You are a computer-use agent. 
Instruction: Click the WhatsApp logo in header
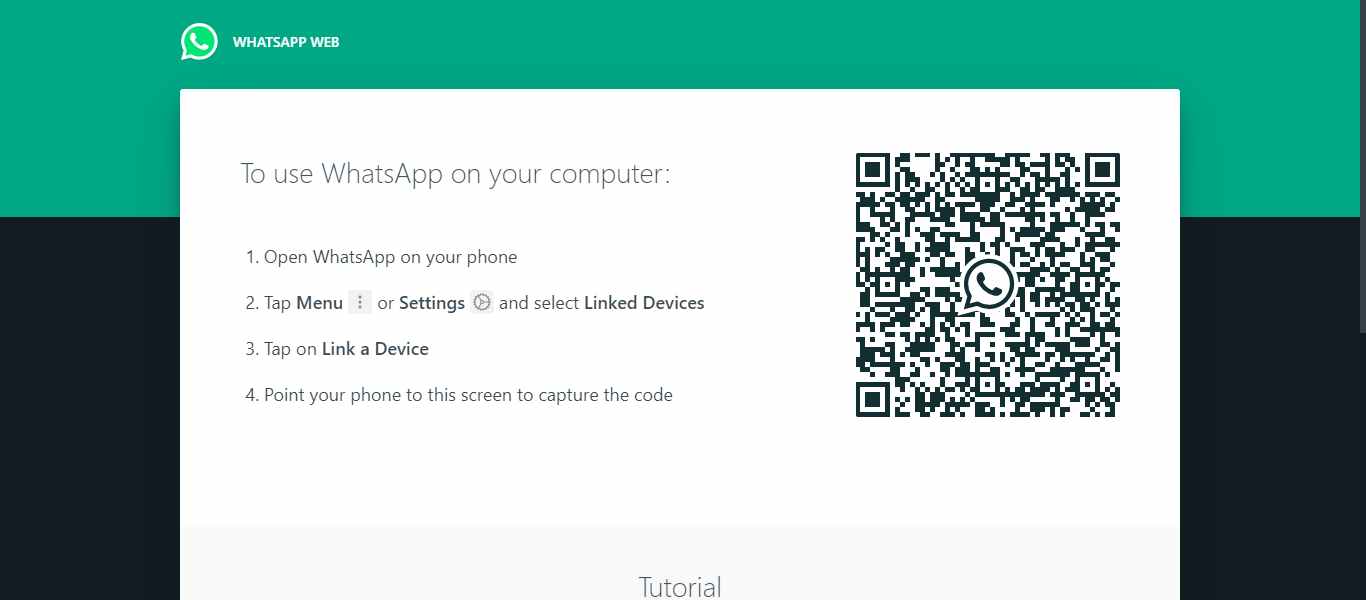coord(199,42)
